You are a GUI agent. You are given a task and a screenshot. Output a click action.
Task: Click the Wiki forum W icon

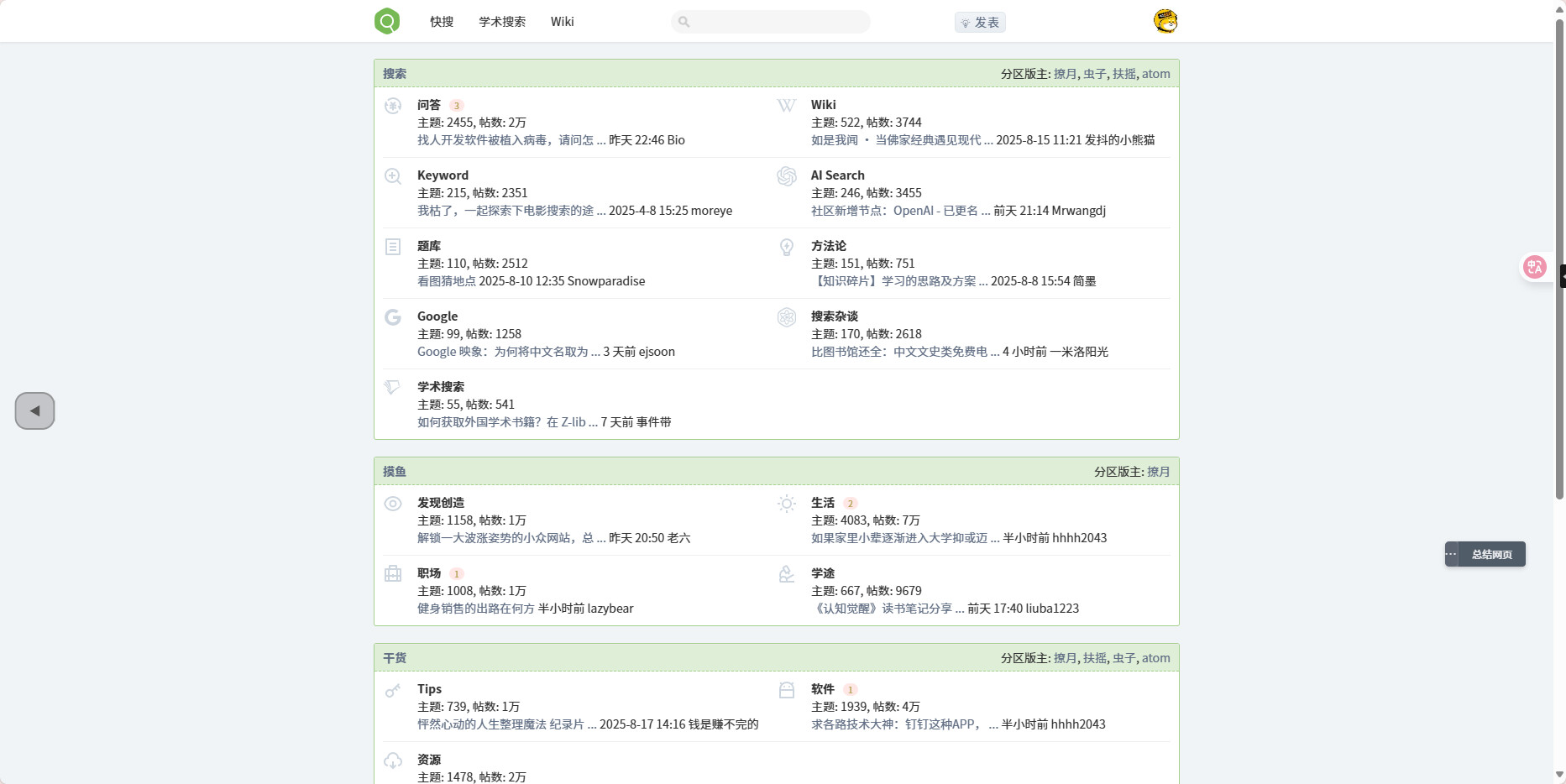[786, 106]
